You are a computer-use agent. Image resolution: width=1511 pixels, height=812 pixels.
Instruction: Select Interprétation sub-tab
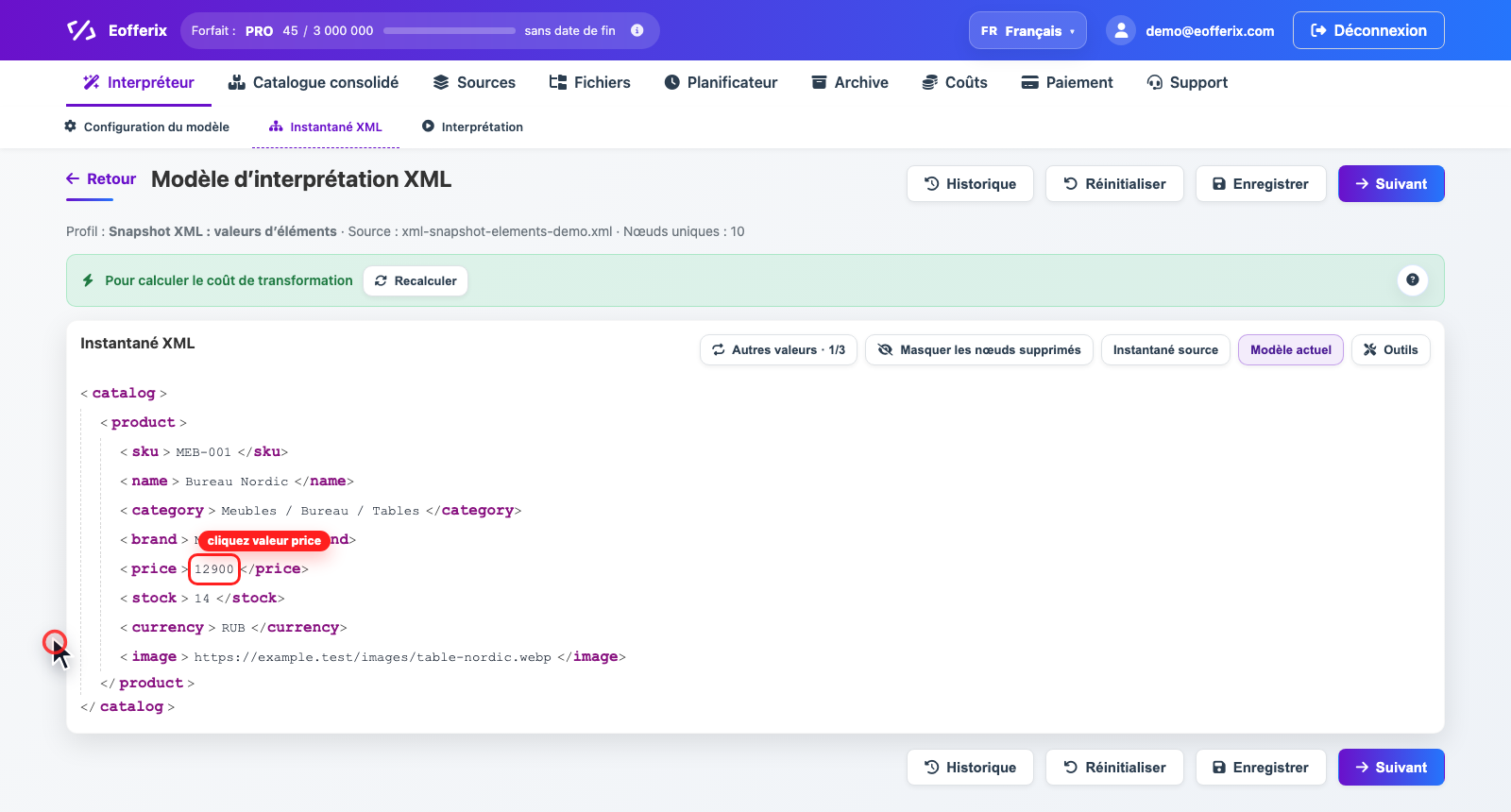pyautogui.click(x=472, y=127)
